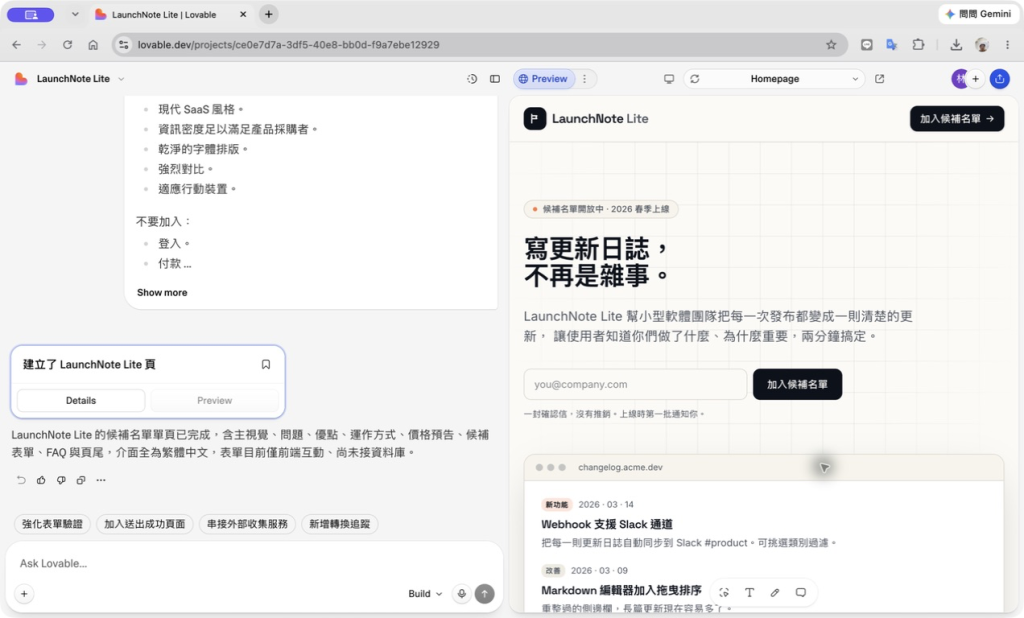1024x618 pixels.
Task: Start voice input microphone
Action: pyautogui.click(x=461, y=594)
